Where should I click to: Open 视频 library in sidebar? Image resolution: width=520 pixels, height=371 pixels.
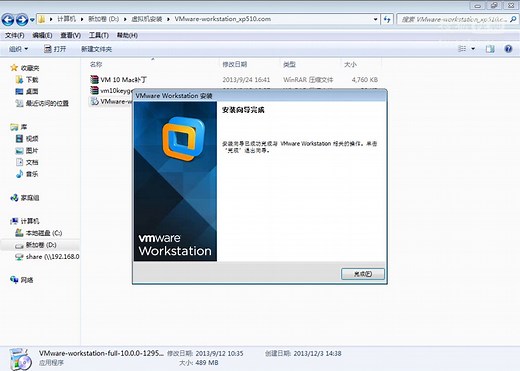coord(32,139)
